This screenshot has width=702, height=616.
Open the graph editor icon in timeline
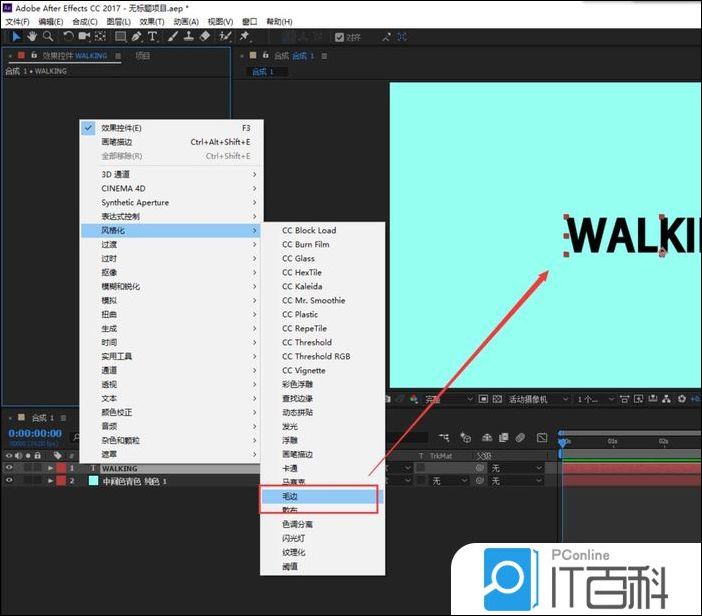542,437
